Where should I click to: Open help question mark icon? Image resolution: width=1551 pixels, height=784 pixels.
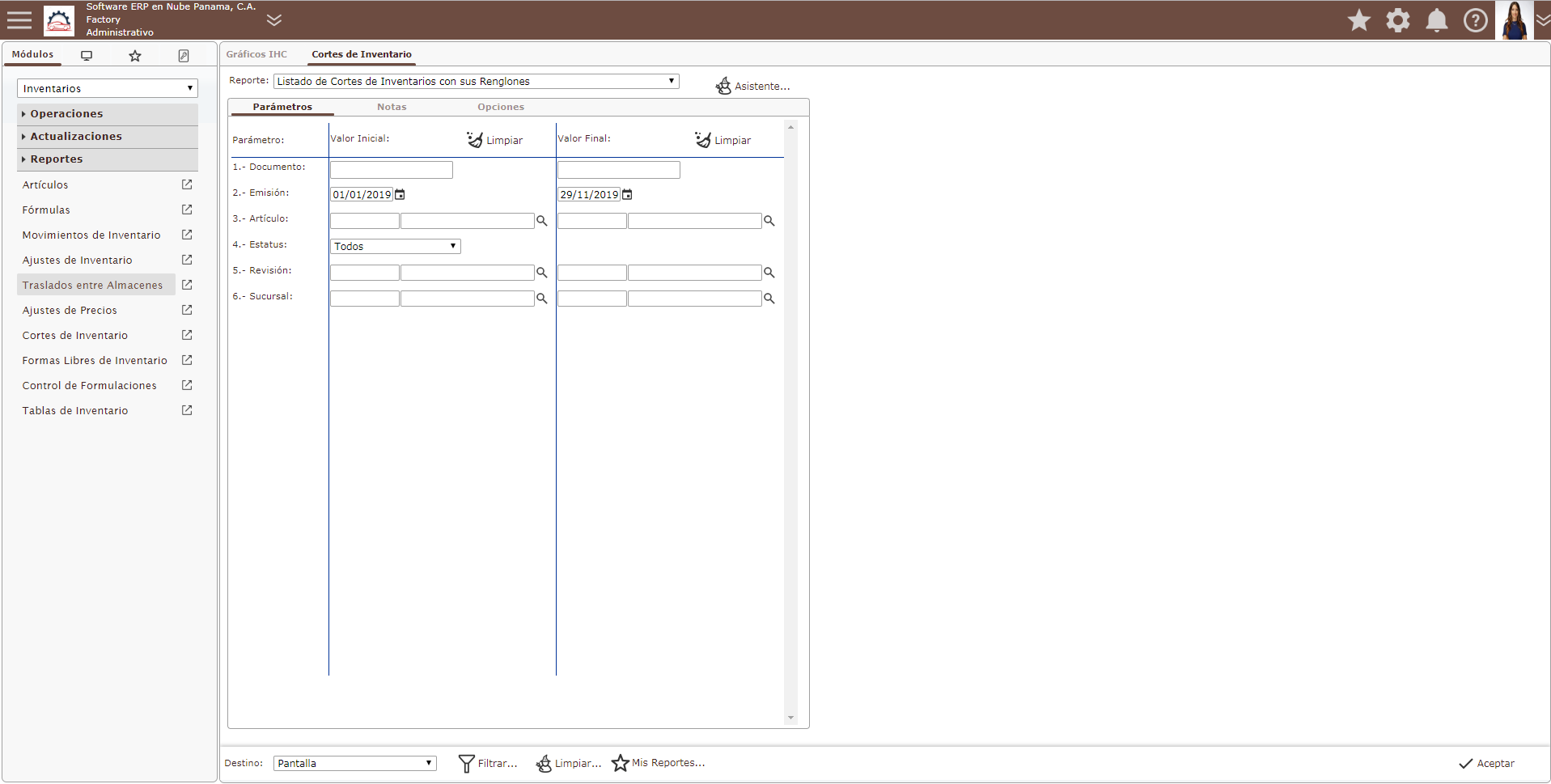click(x=1476, y=20)
